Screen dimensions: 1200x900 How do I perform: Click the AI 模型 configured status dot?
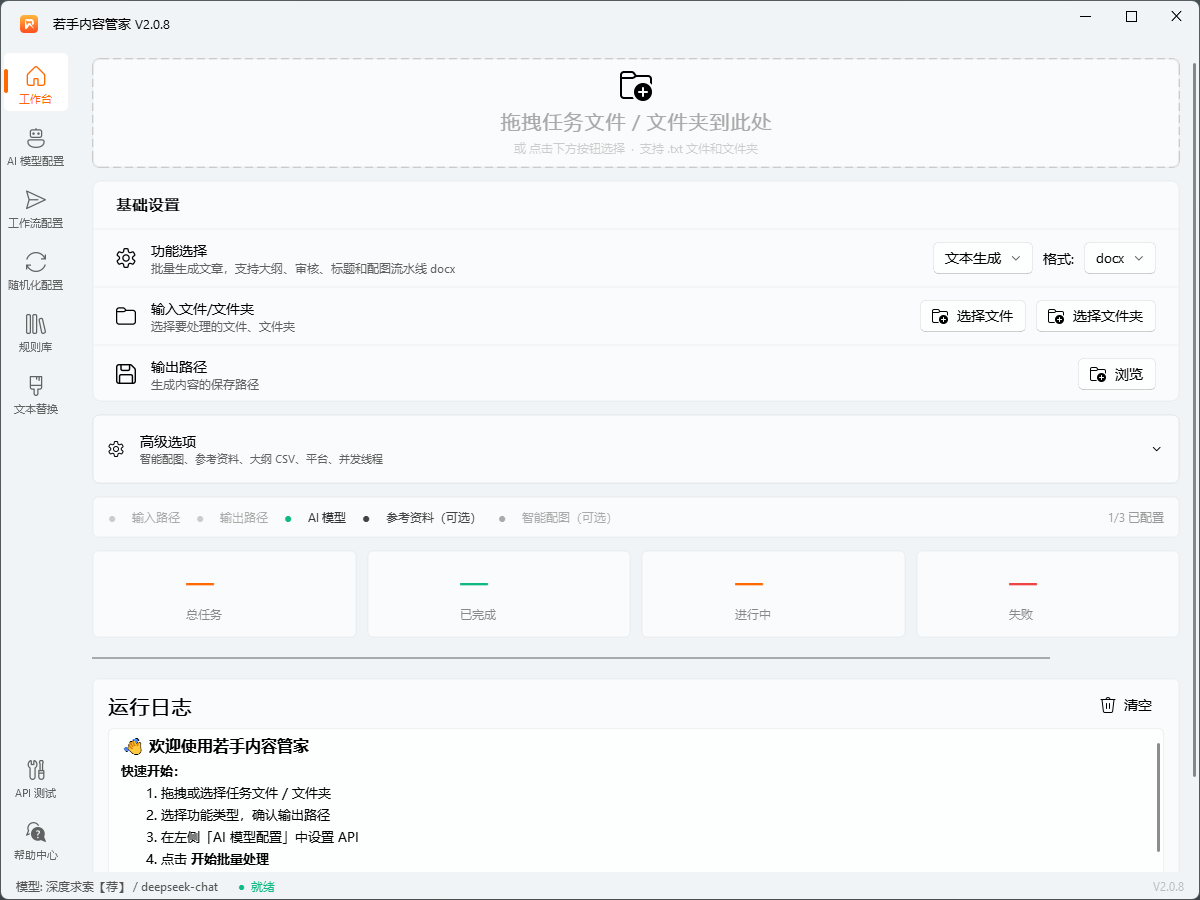[290, 517]
